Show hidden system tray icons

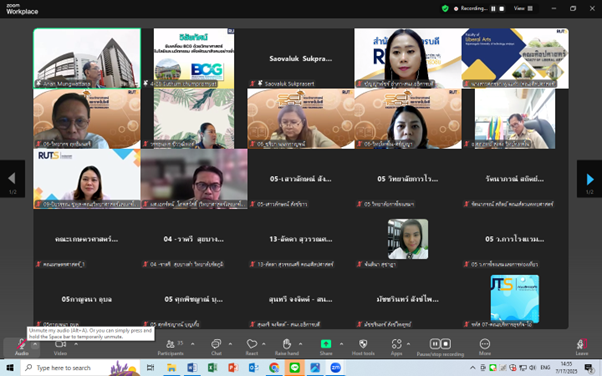[473, 368]
